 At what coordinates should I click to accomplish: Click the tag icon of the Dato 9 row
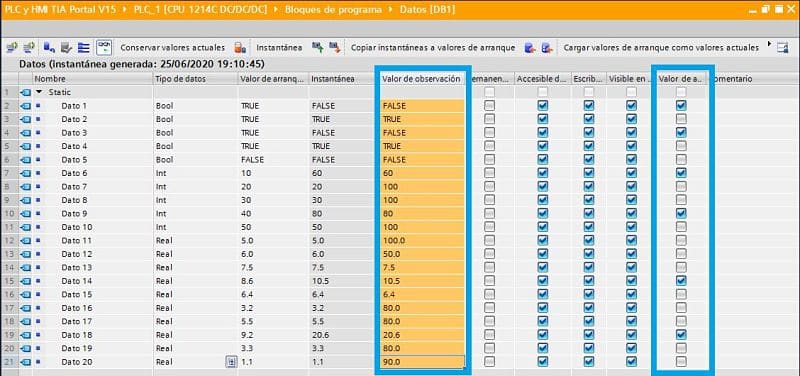point(26,213)
